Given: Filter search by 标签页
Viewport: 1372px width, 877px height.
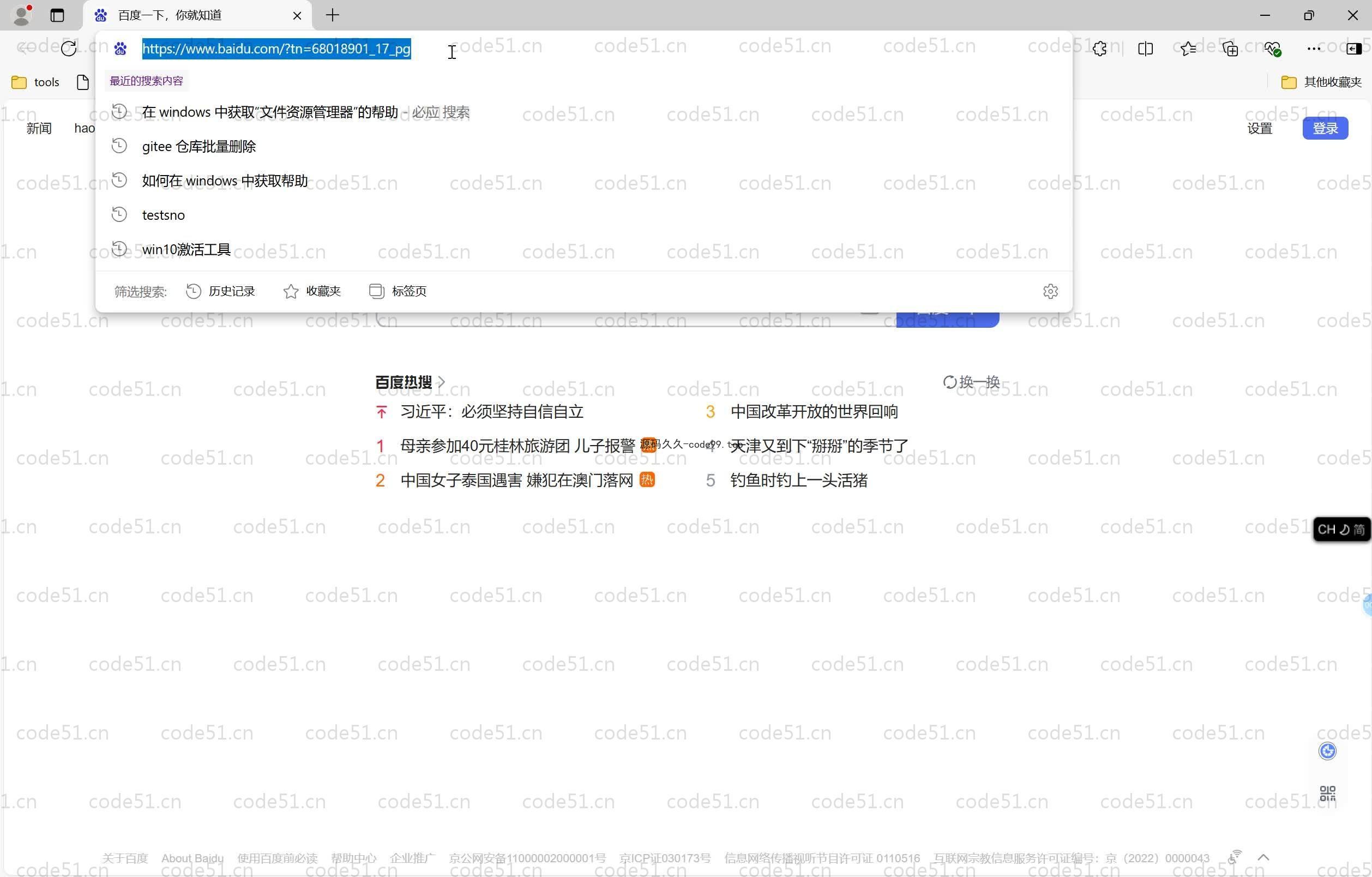Looking at the screenshot, I should (x=398, y=291).
